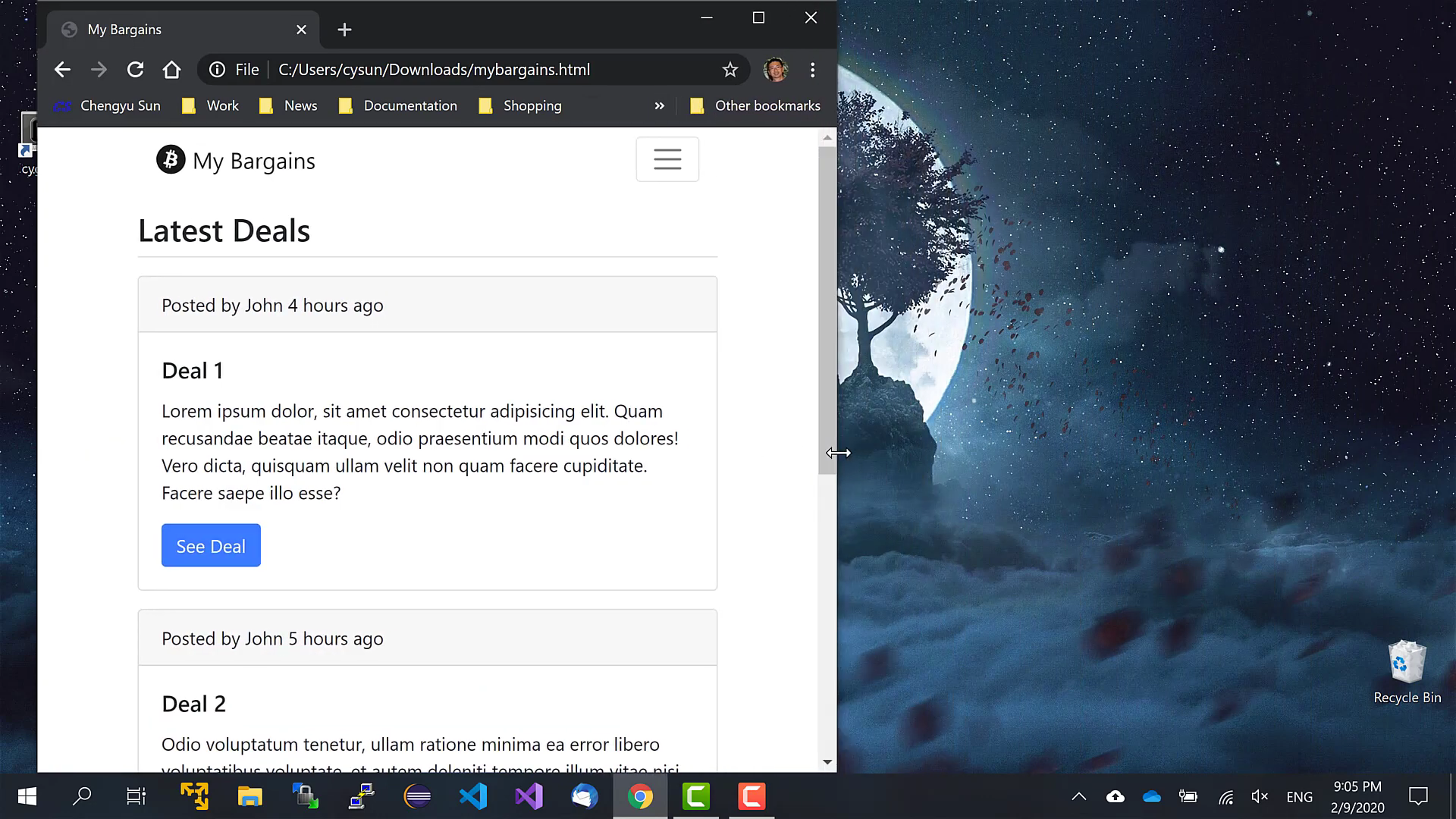Viewport: 1456px width, 819px height.
Task: Click the Chrome profile avatar
Action: [x=774, y=70]
